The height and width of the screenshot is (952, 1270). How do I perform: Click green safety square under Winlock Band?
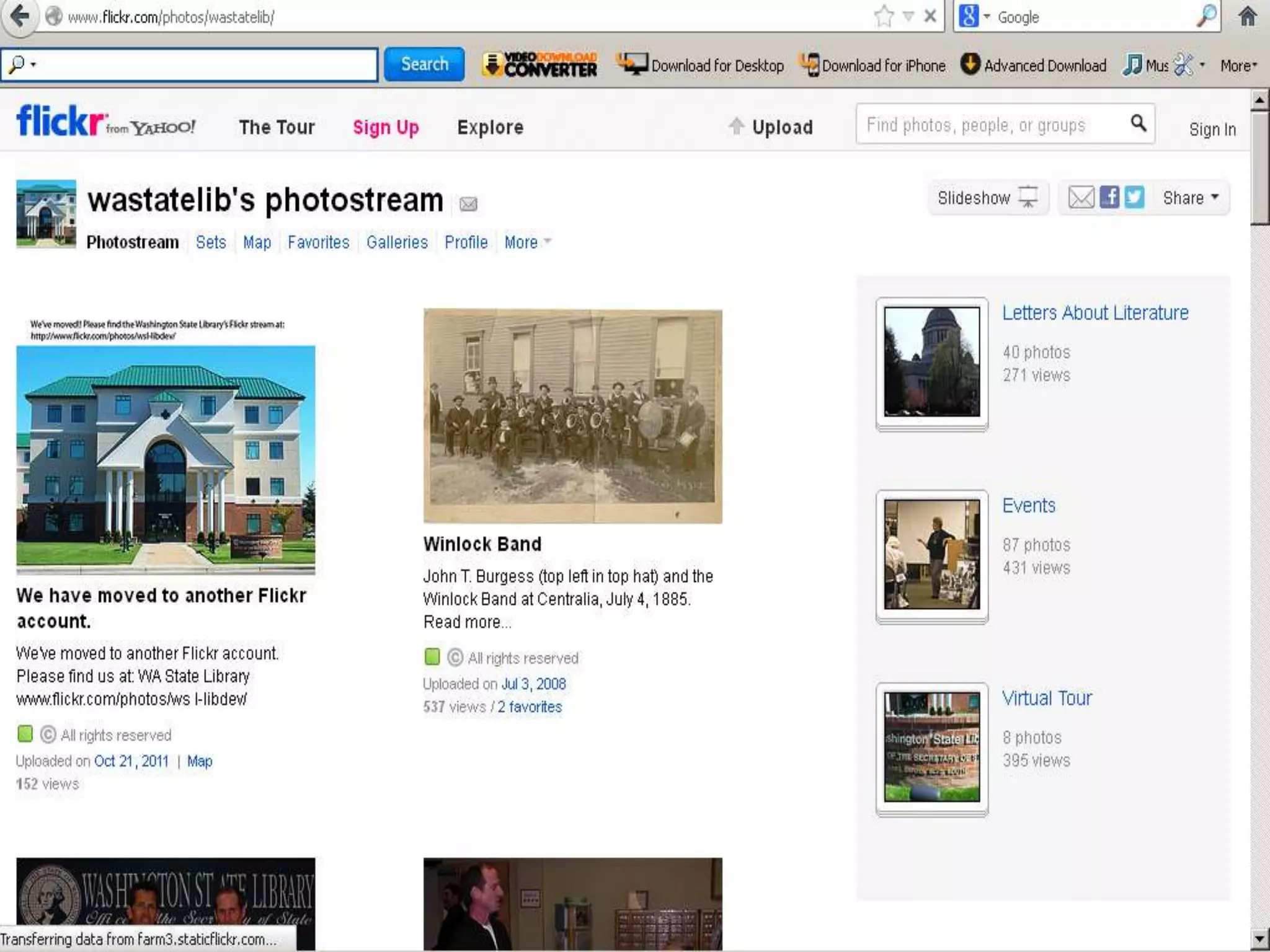[x=432, y=656]
